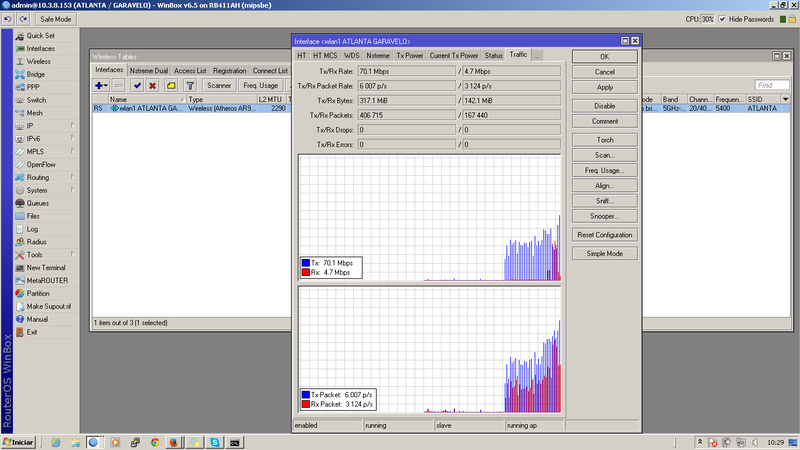Open Queues menu item

(38, 203)
